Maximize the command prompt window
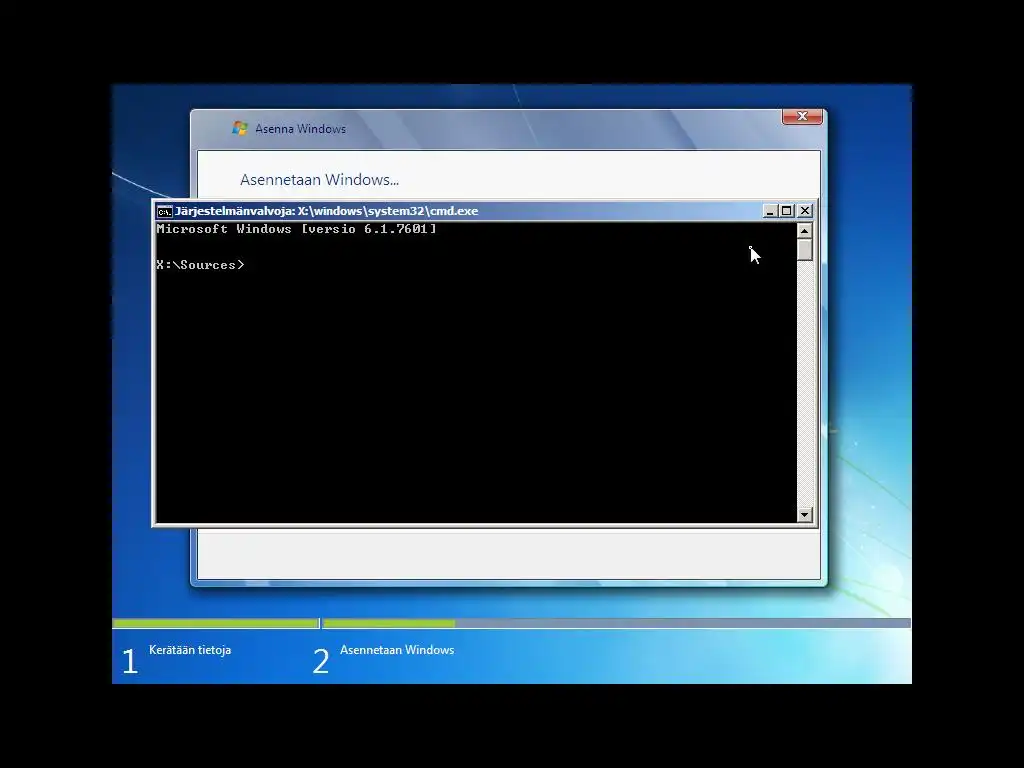 [787, 211]
